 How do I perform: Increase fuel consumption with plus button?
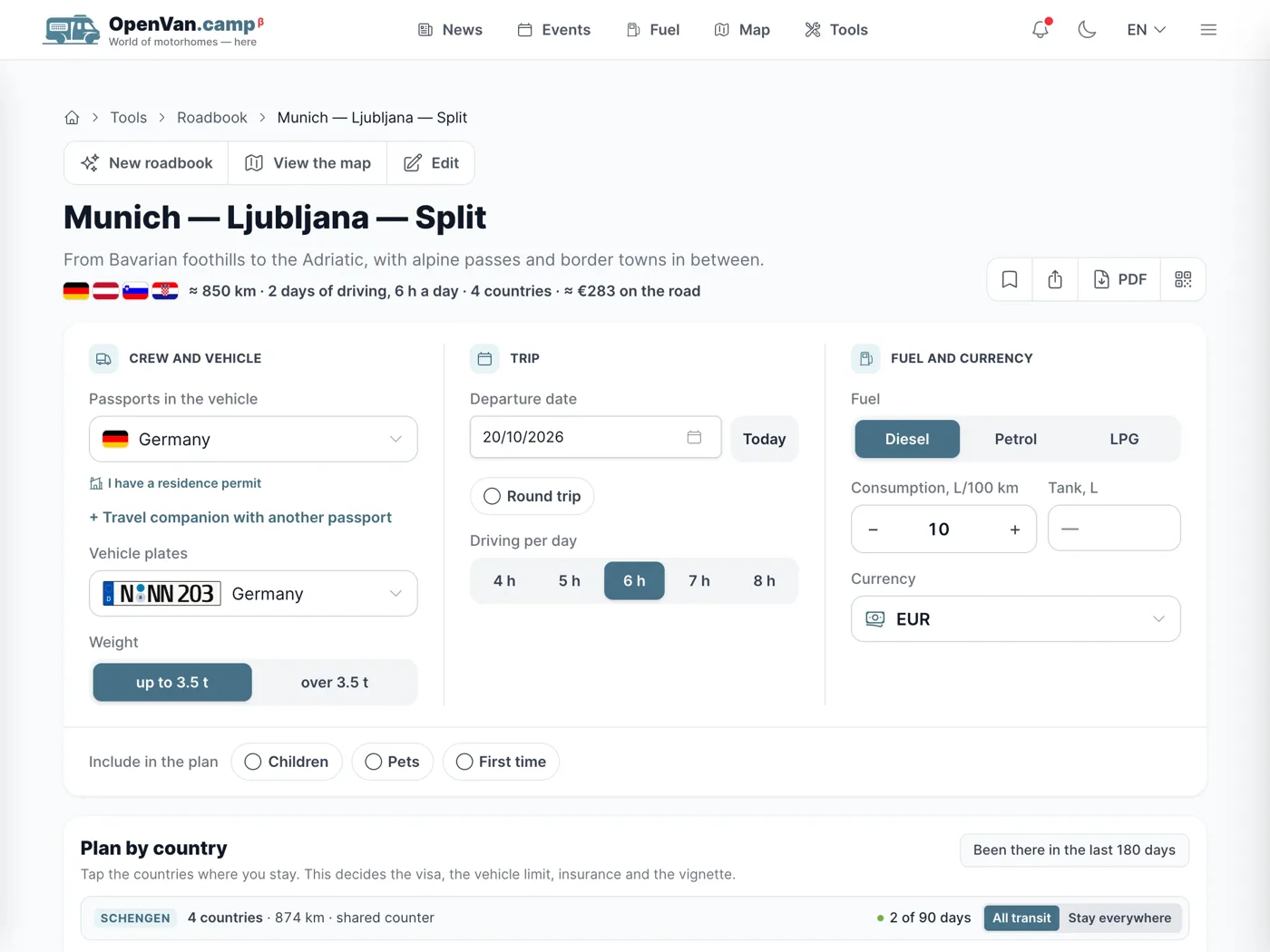coord(1015,529)
